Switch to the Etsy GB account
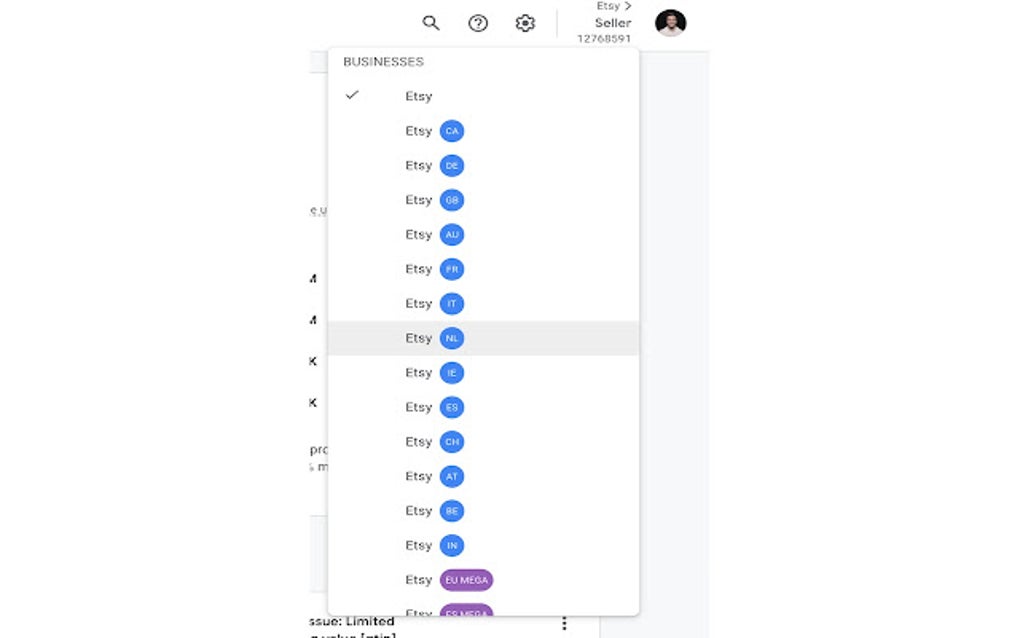Image resolution: width=1020 pixels, height=638 pixels. [x=434, y=200]
